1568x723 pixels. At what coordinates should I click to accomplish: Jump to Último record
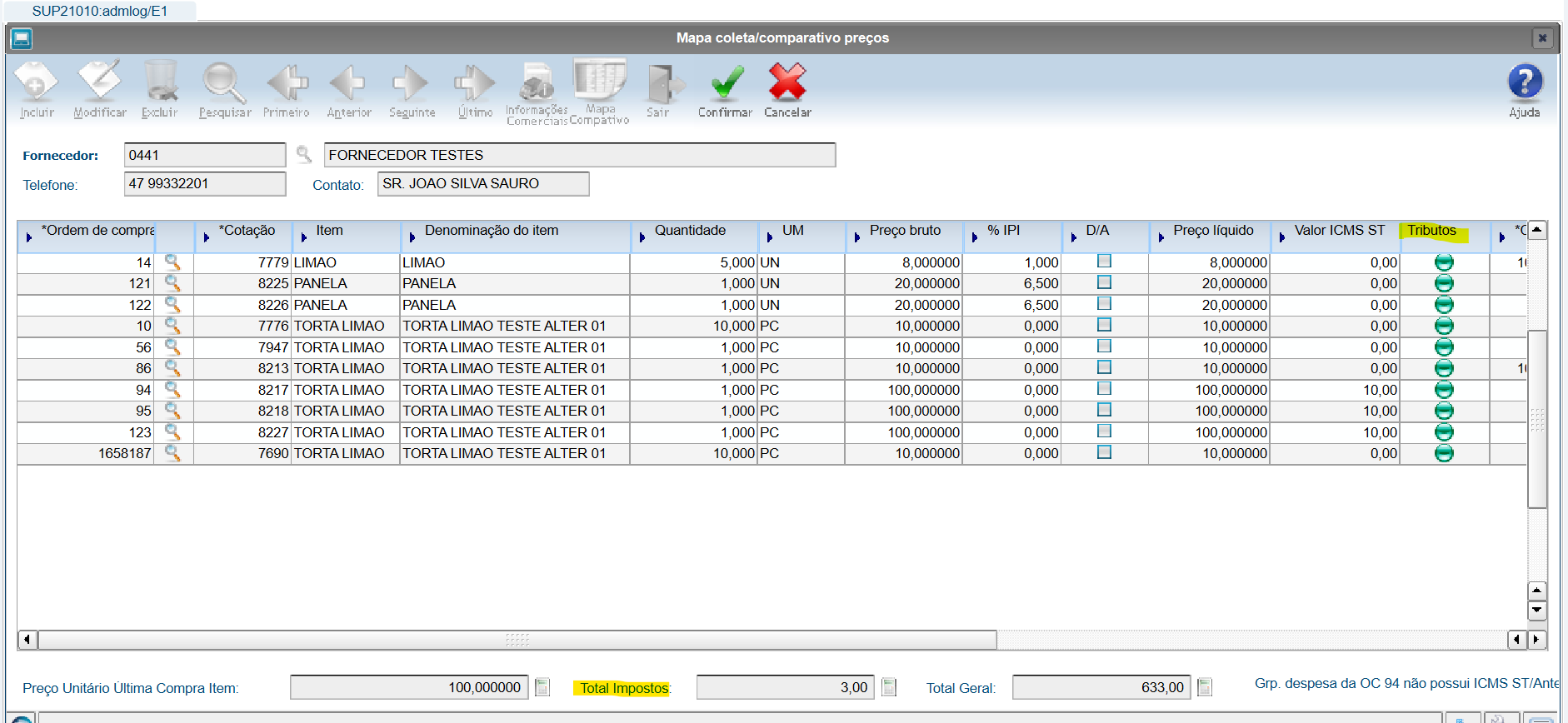tap(475, 89)
